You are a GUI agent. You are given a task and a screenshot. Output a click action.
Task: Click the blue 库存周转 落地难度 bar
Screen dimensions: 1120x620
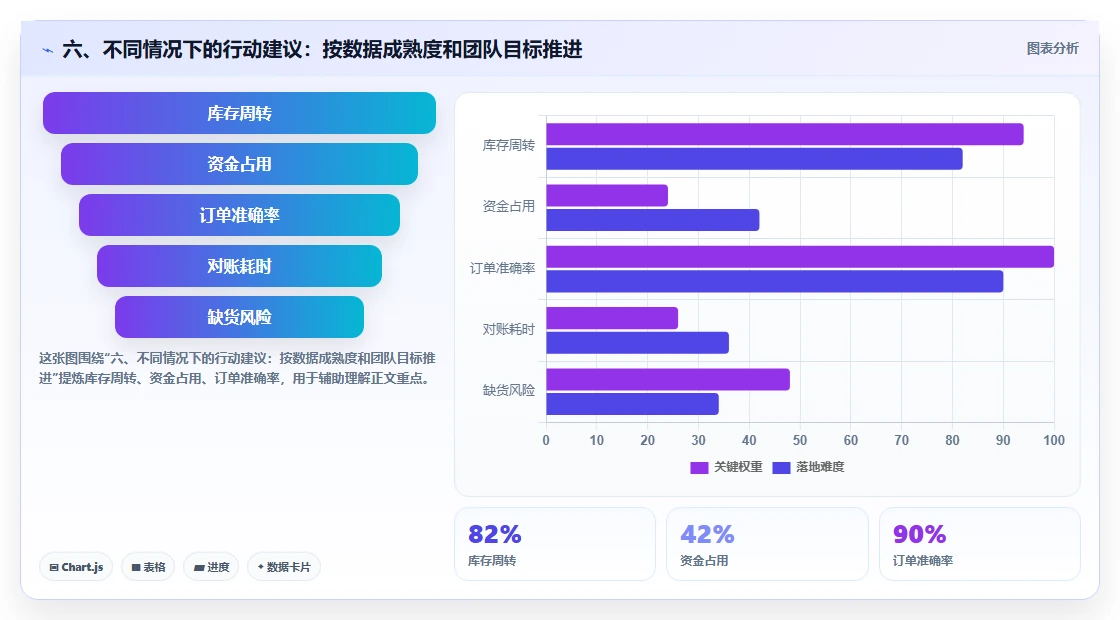(754, 159)
